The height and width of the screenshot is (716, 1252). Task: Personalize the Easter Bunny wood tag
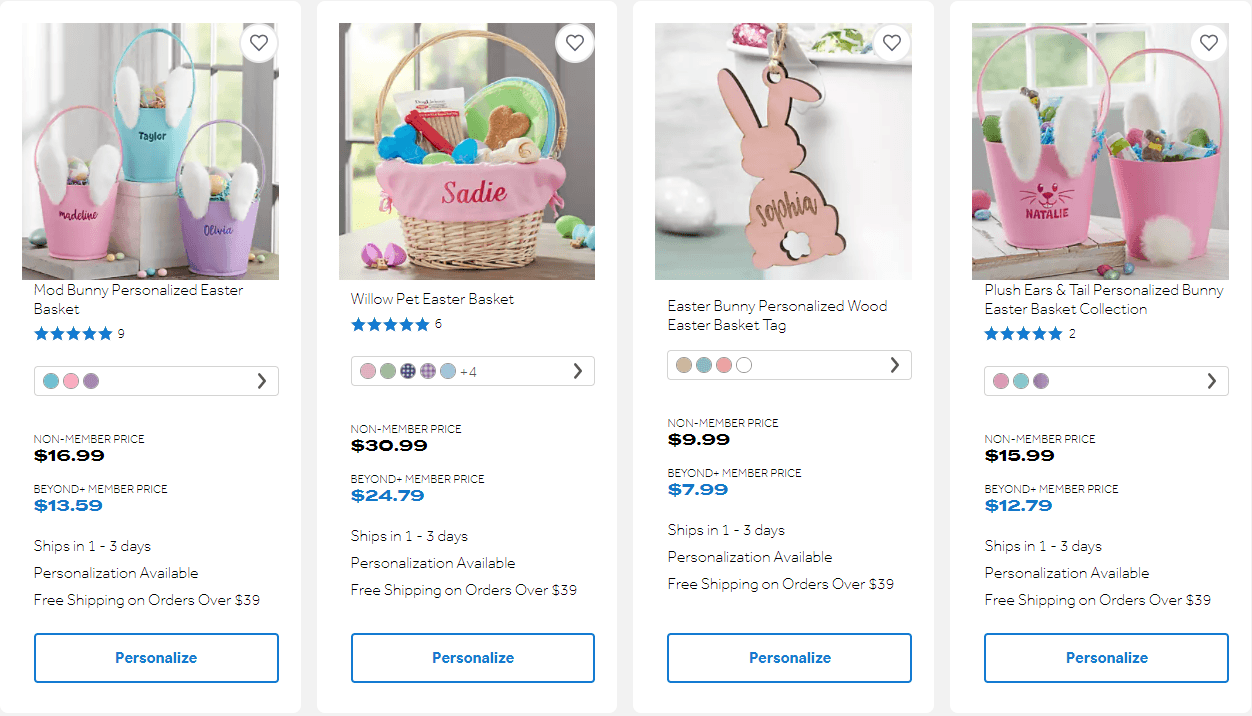click(x=789, y=657)
